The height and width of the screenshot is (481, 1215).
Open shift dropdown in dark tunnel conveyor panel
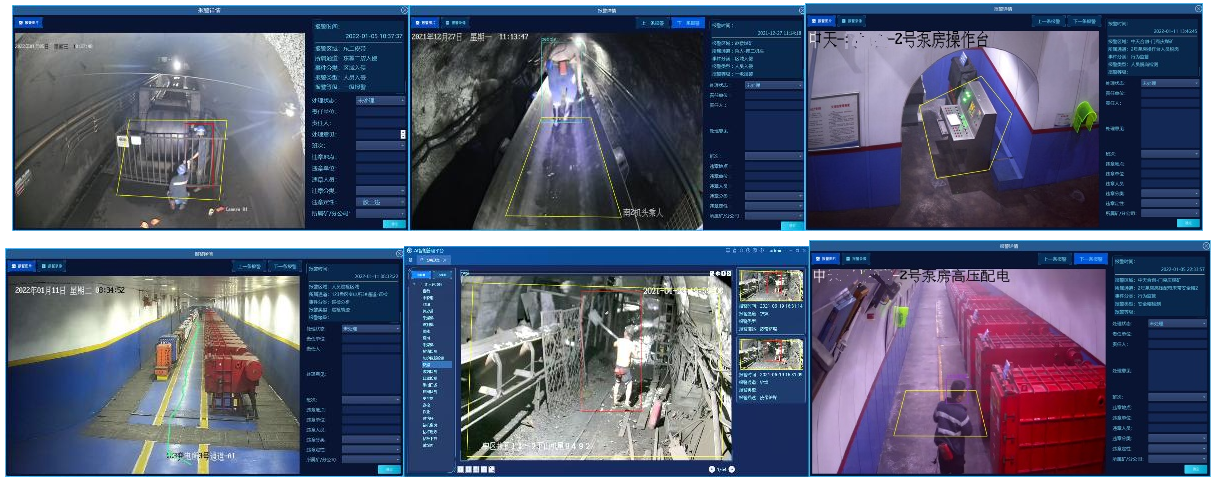click(773, 156)
